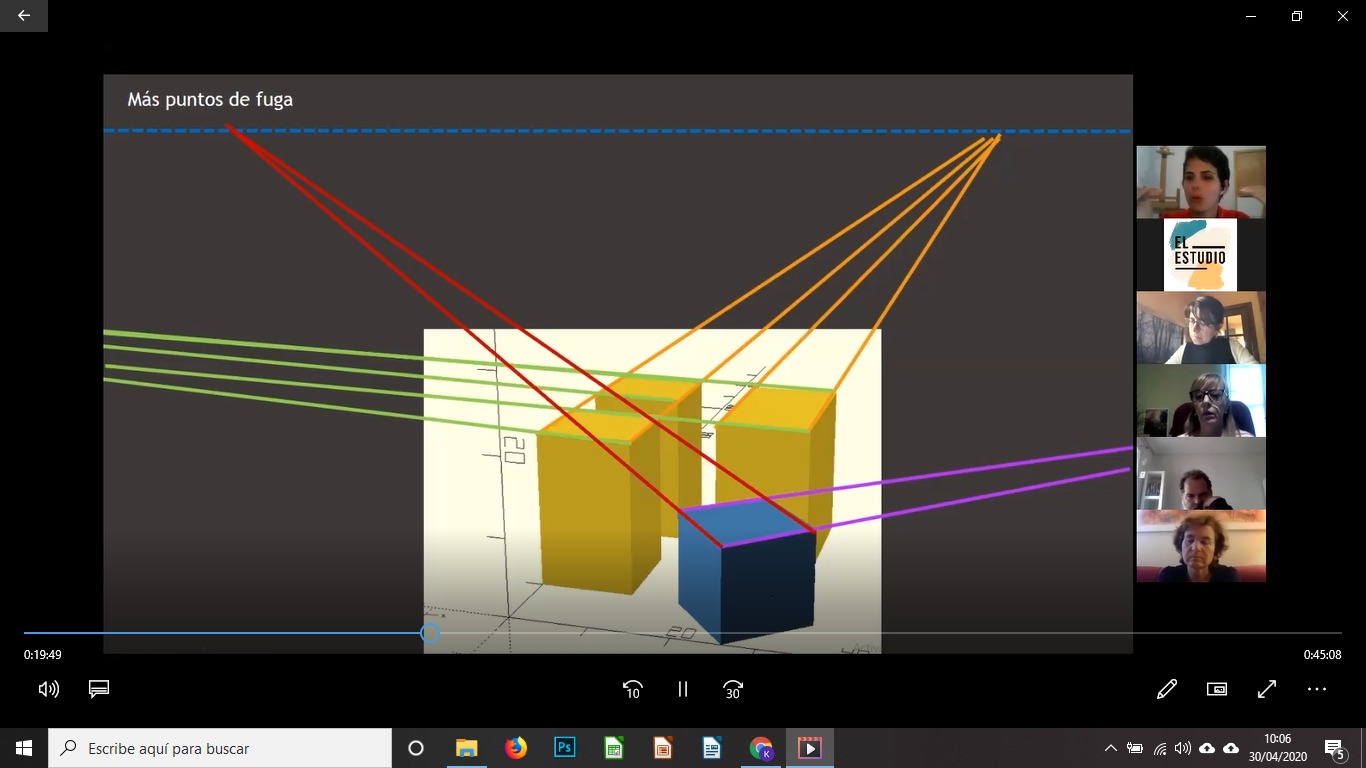The width and height of the screenshot is (1366, 768).
Task: Skip forward 30 seconds
Action: [x=733, y=689]
